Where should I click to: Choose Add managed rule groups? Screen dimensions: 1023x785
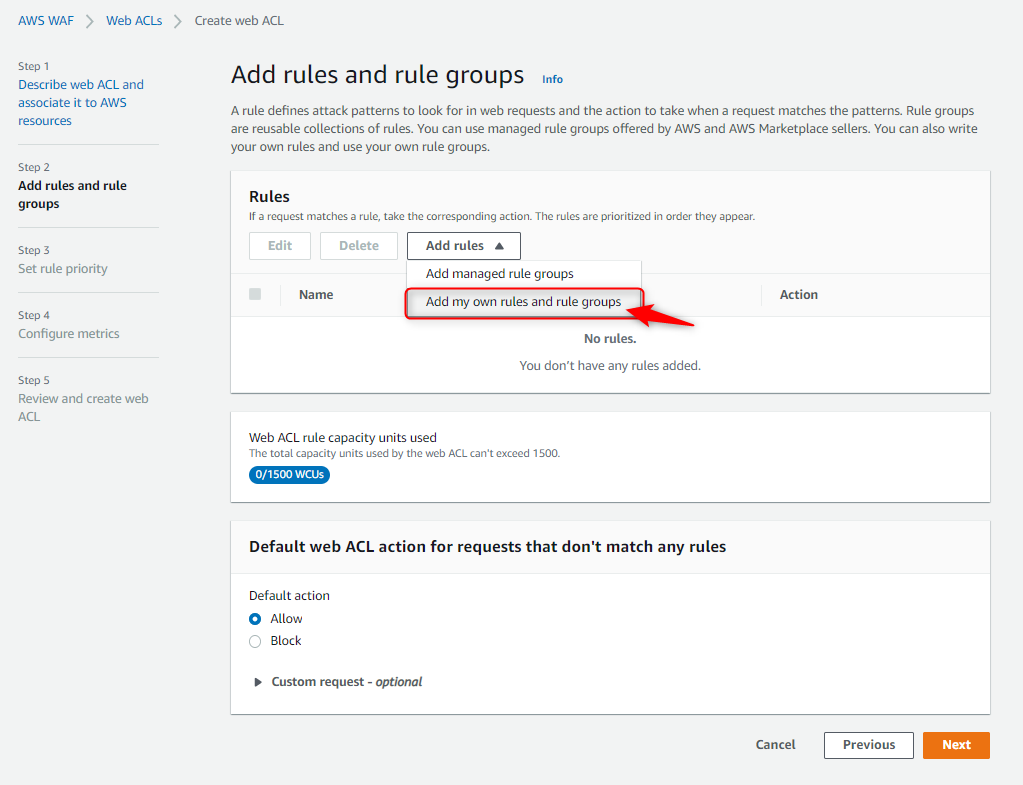(x=499, y=274)
